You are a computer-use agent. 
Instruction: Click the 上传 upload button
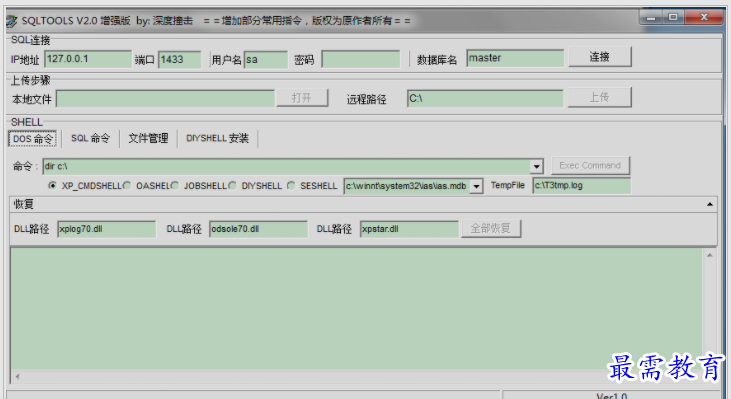(600, 97)
